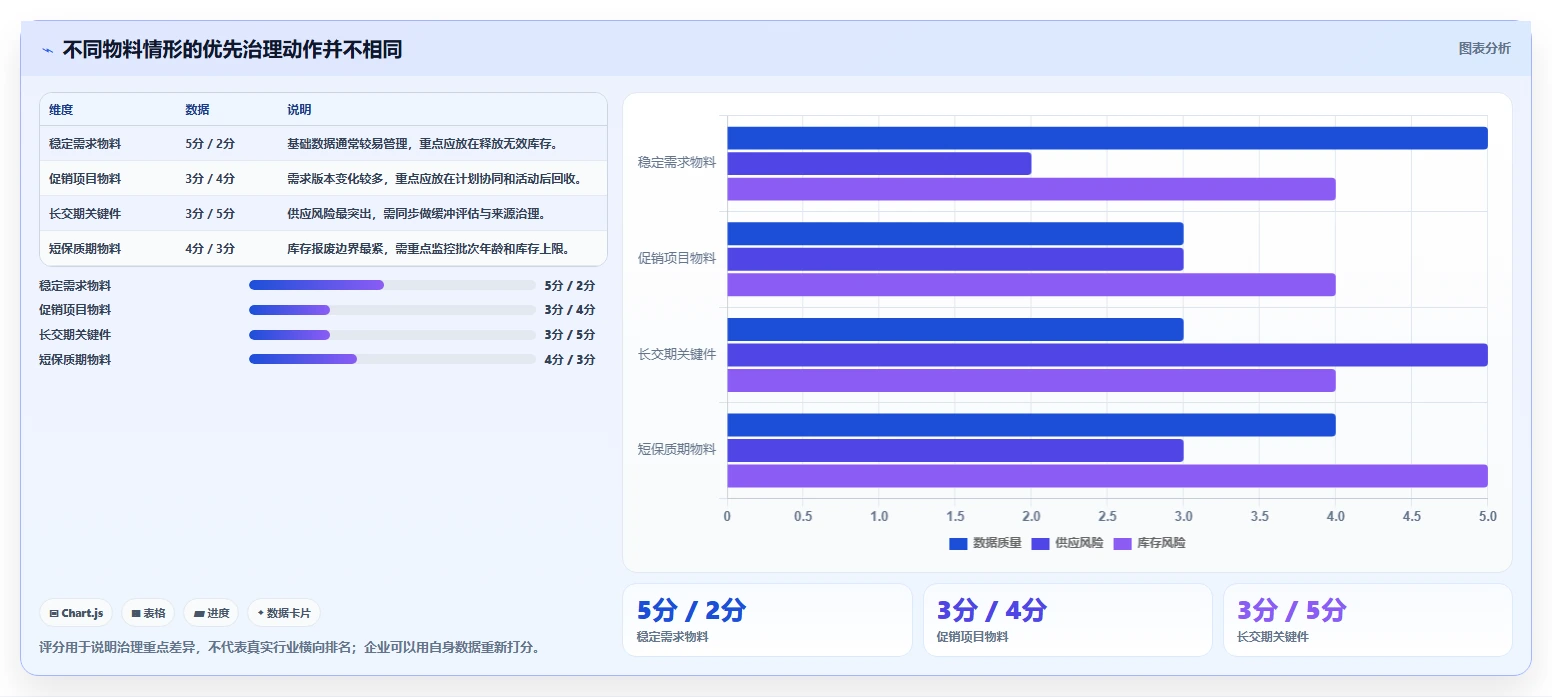
Task: Click the 短保质期物料 chart axis label
Action: coord(677,449)
